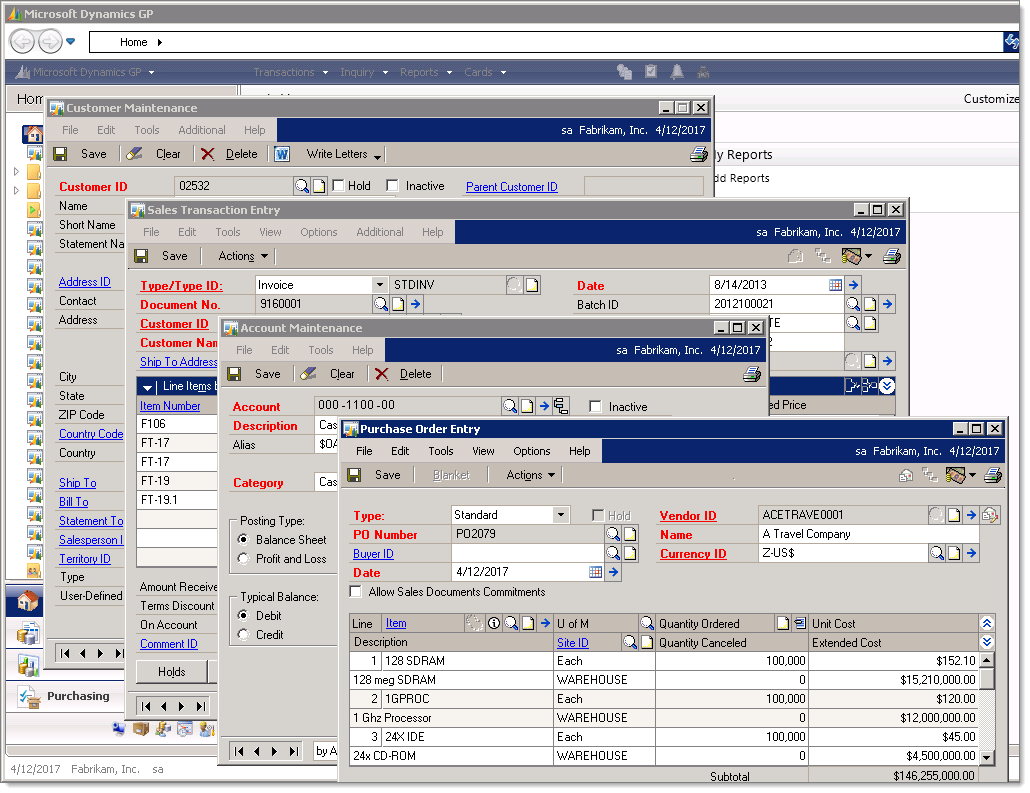Click Item Number link in Sales Transaction
Screen dimensions: 1030x793
tap(169, 406)
